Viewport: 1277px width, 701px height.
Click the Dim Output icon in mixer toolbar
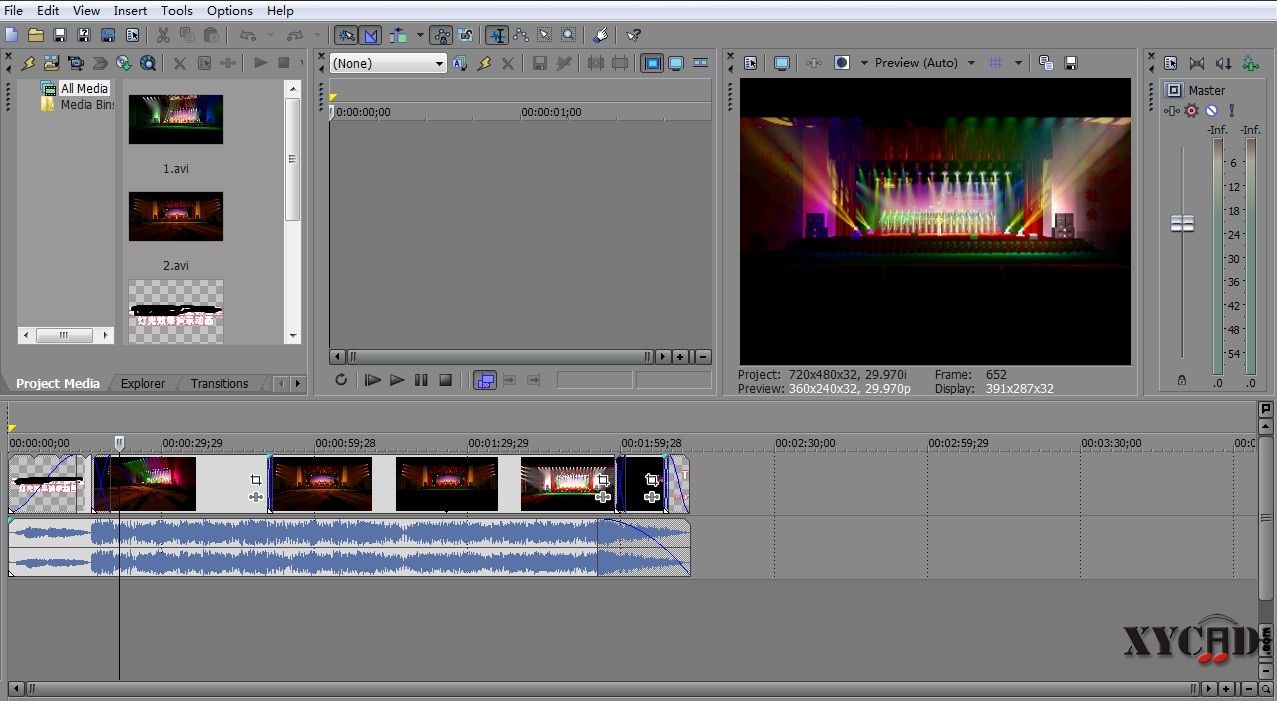click(x=1221, y=63)
